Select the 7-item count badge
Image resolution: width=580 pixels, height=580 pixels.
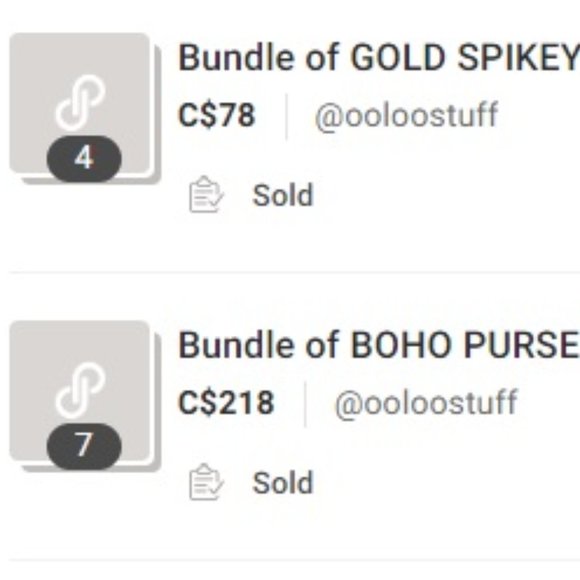tap(84, 446)
